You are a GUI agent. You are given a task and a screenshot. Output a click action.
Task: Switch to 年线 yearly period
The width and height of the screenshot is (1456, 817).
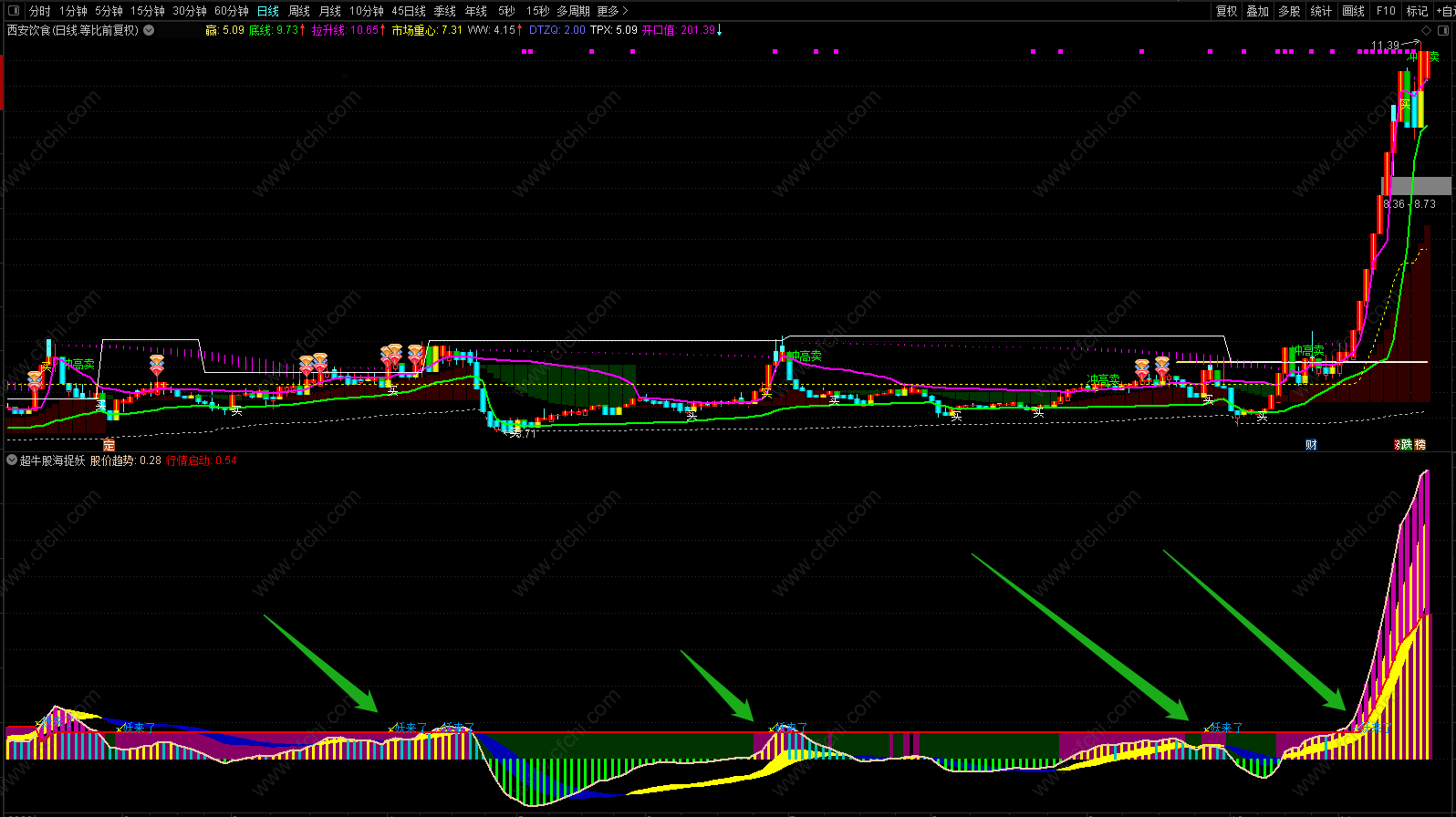point(476,11)
